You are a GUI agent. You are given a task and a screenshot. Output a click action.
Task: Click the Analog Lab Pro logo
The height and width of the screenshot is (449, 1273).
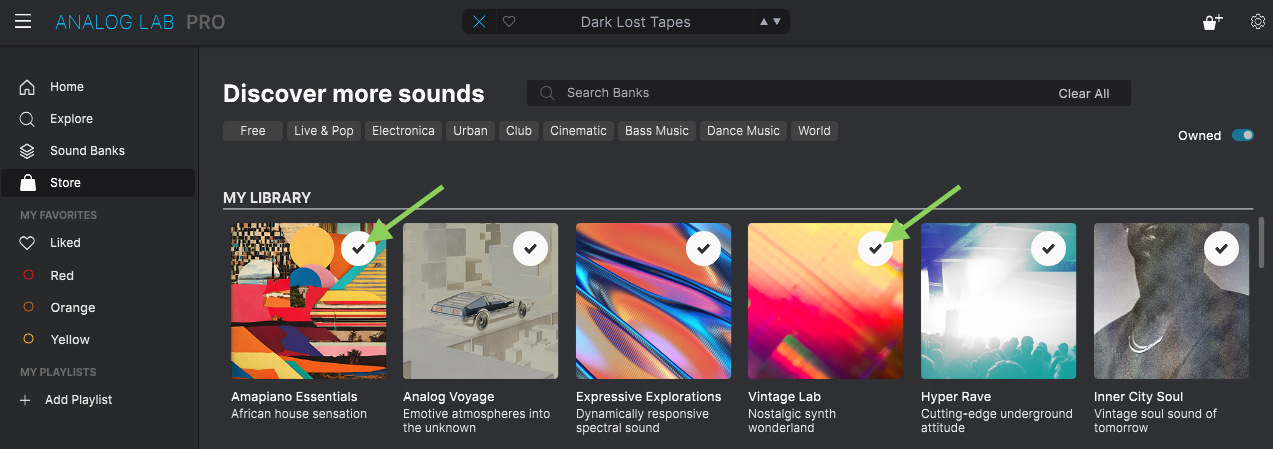pyautogui.click(x=140, y=22)
